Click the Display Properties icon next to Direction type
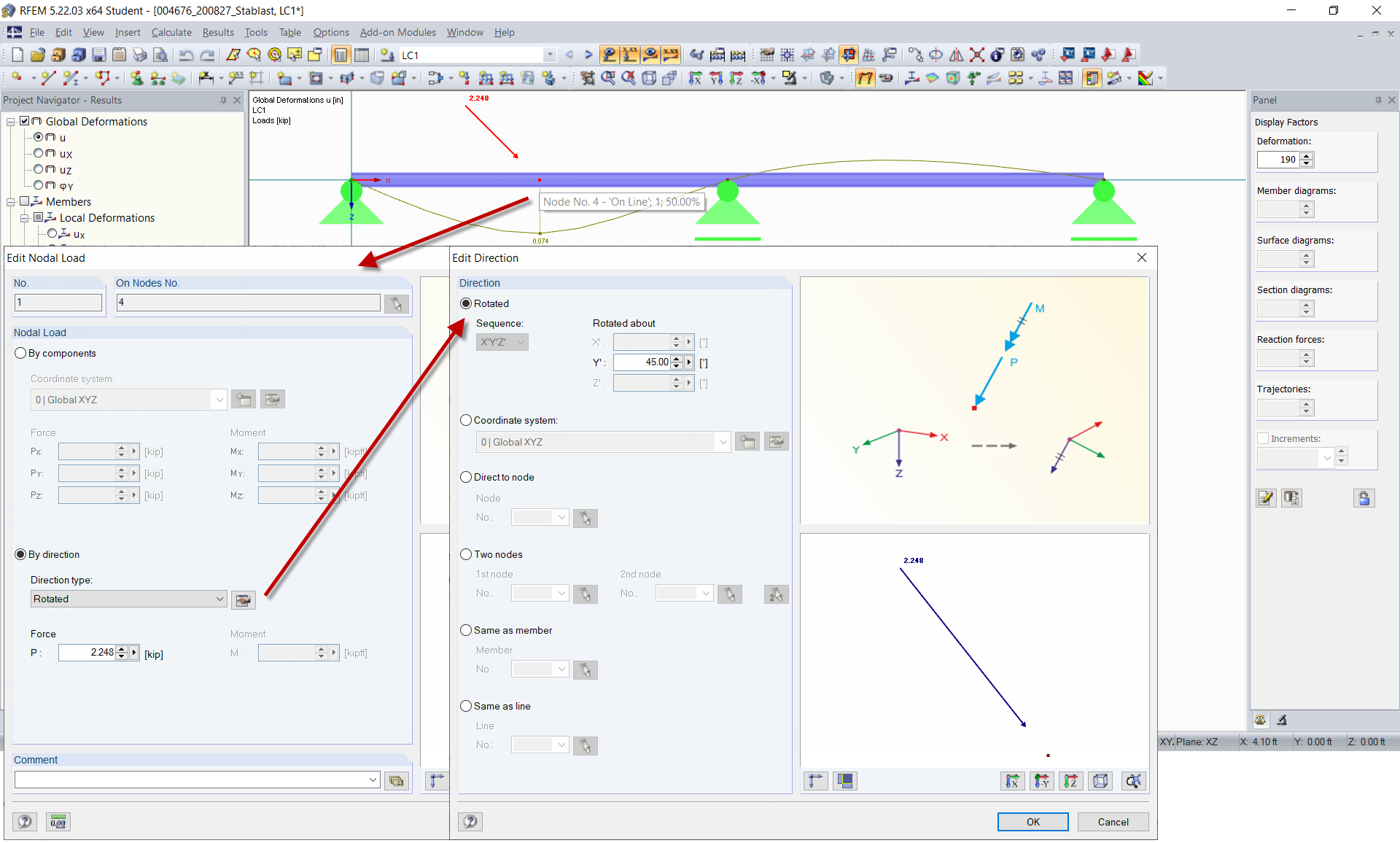This screenshot has height=843, width=1400. [244, 599]
